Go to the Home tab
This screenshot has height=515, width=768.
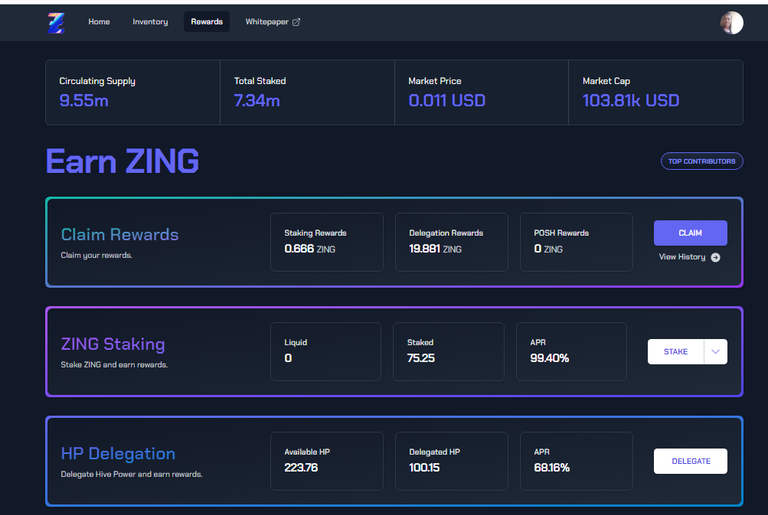(x=99, y=22)
